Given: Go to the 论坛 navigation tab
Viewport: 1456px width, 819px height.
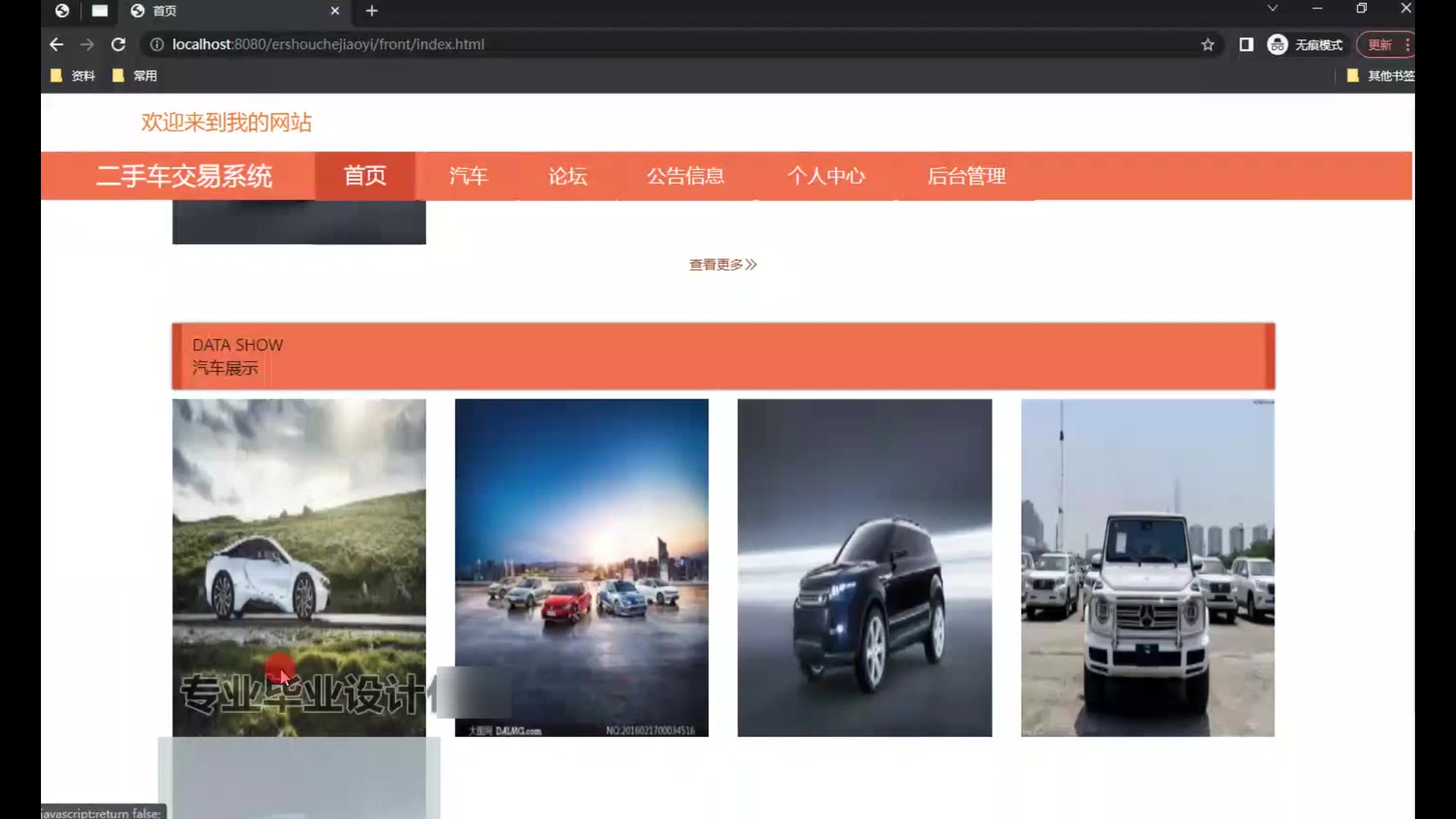Looking at the screenshot, I should point(568,176).
